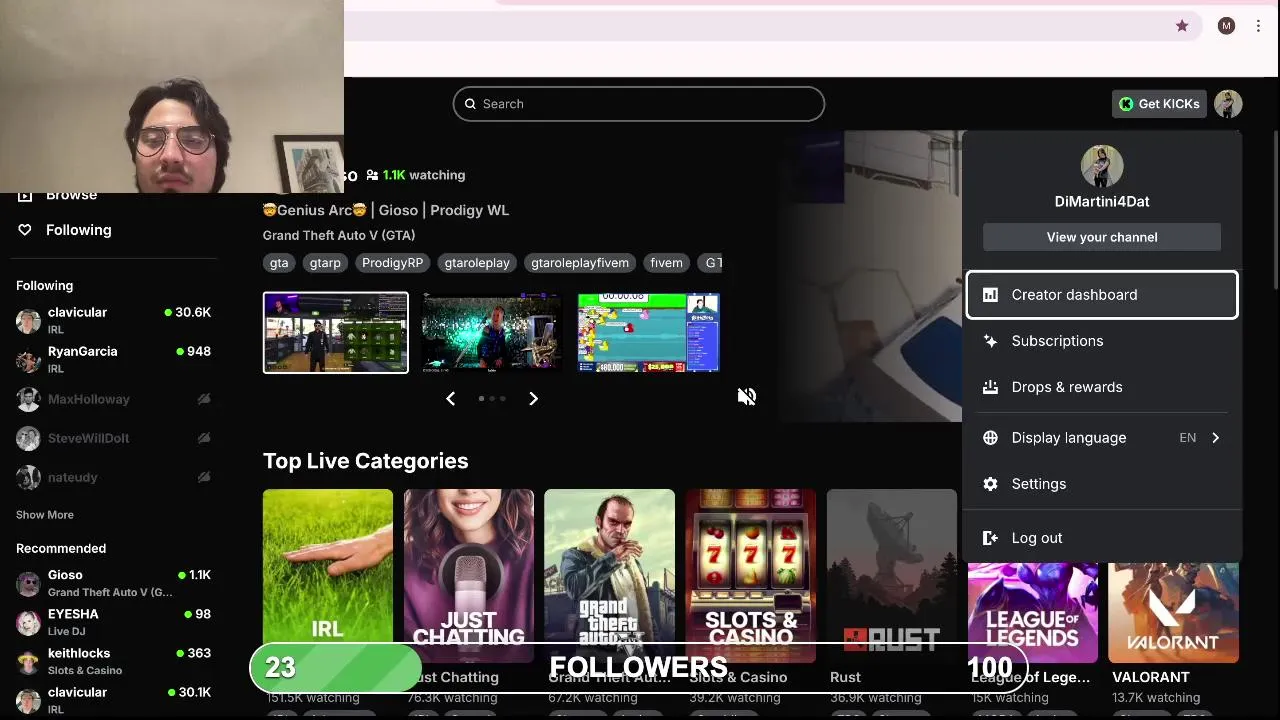Click gtarp tag chip
The width and height of the screenshot is (1280, 720).
click(325, 263)
